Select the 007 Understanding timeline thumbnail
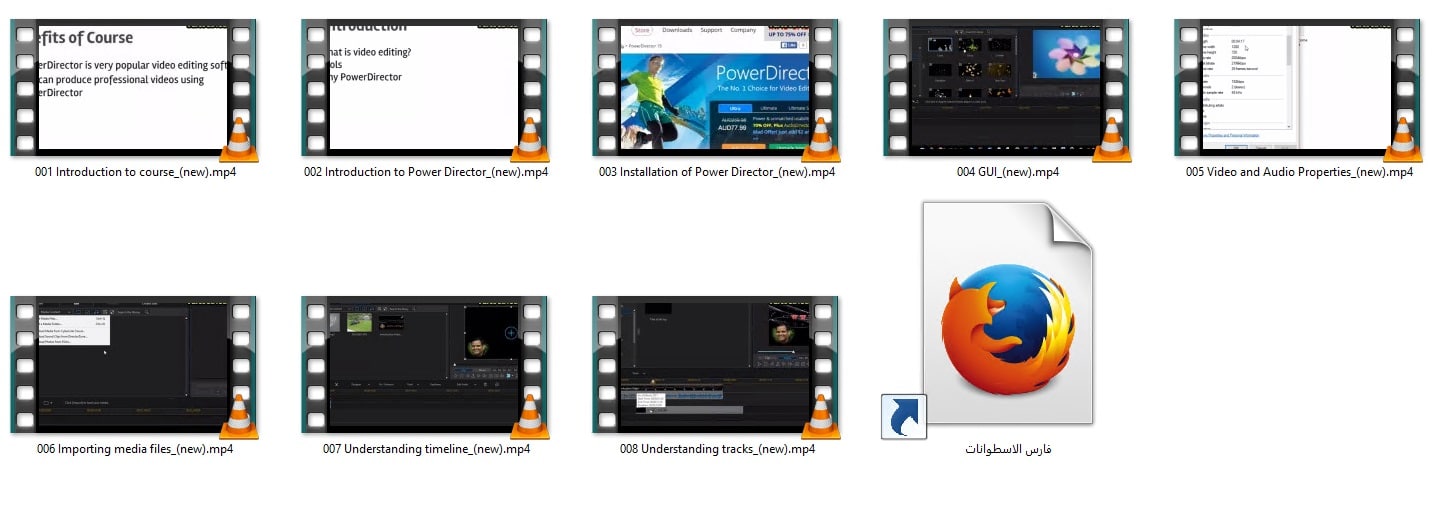Screen dimensions: 1441x509 click(x=424, y=365)
